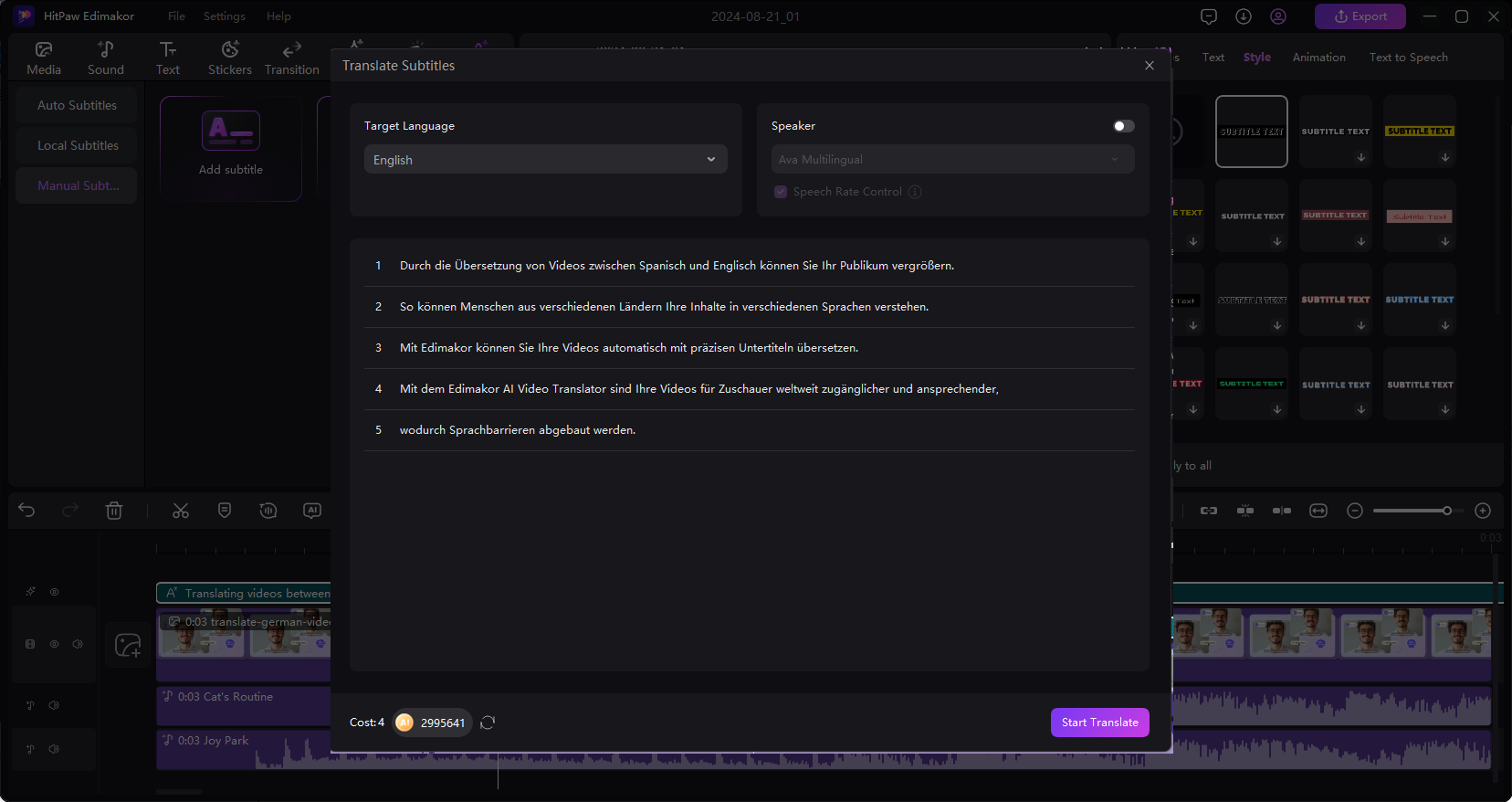This screenshot has height=802, width=1512.
Task: Click the film icon on video track header
Action: point(30,644)
